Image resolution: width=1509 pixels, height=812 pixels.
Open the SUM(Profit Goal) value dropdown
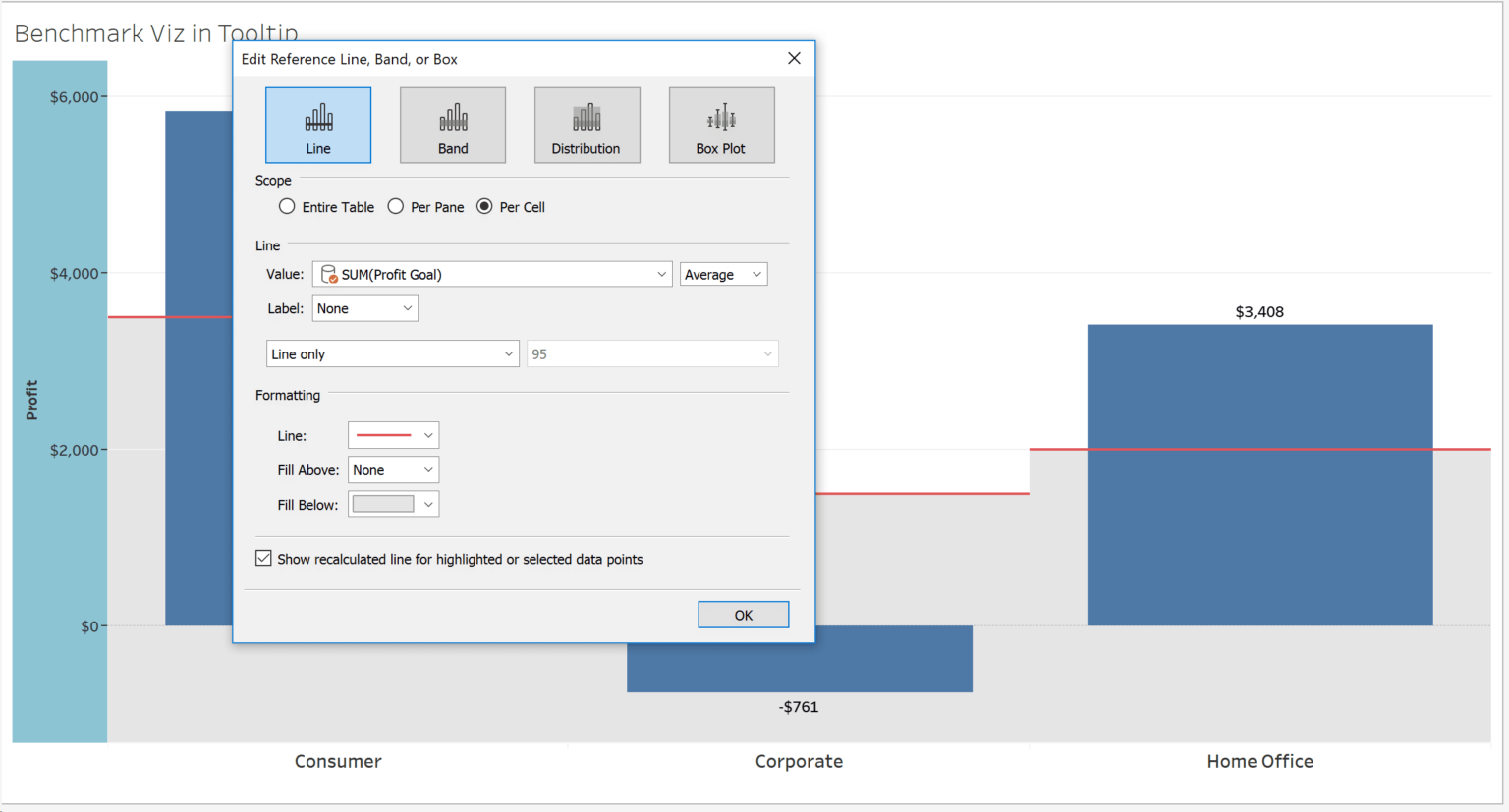click(661, 275)
